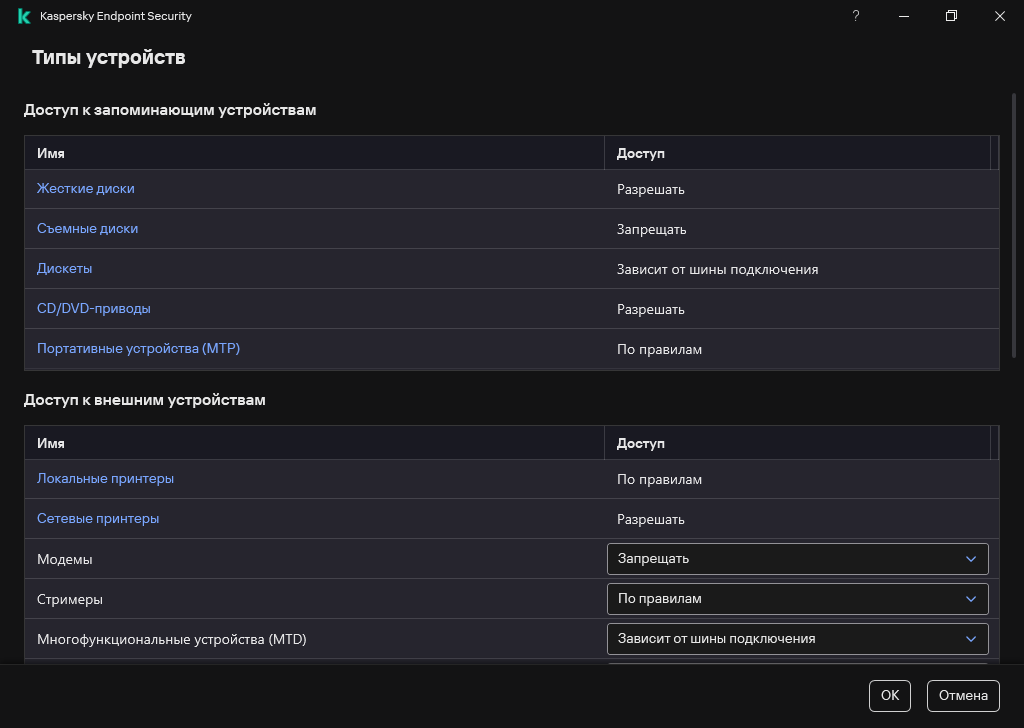1024x728 pixels.
Task: Click the main vertical scrollbar
Action: pos(1014,225)
